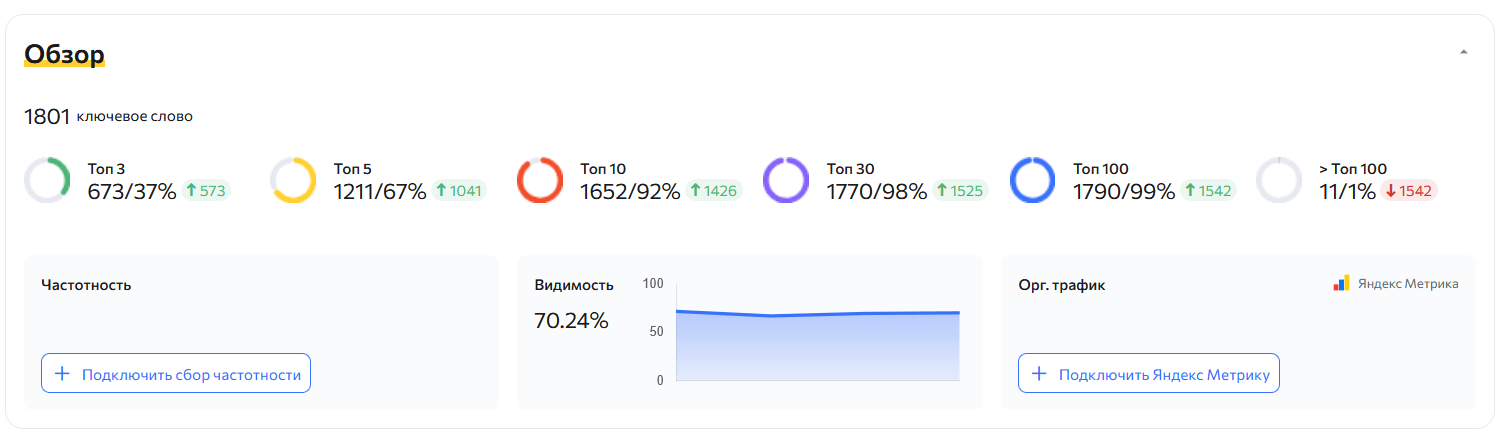The height and width of the screenshot is (436, 1502).
Task: Click the 1801 ключевое слово count
Action: tap(108, 117)
